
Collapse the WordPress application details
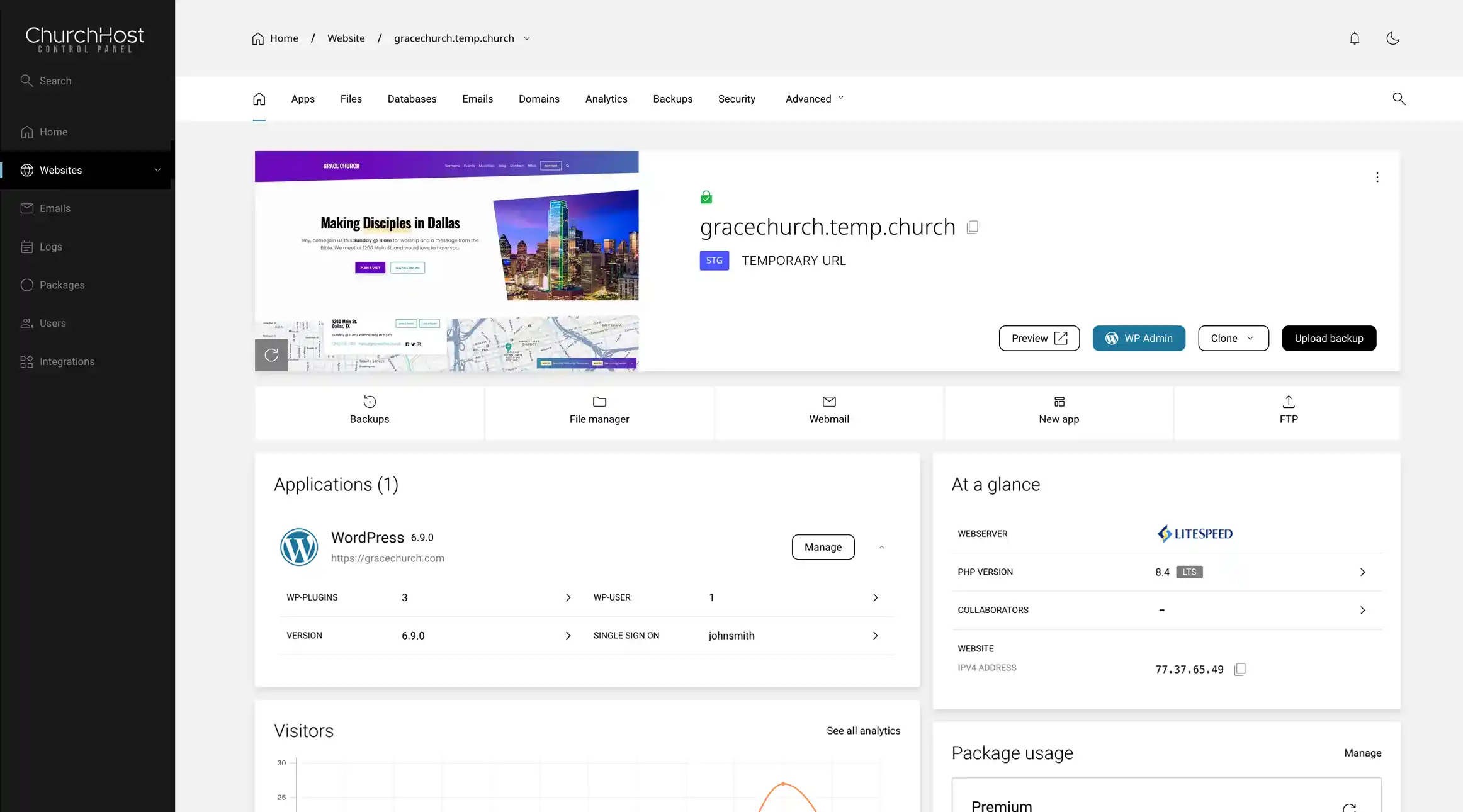click(x=881, y=547)
